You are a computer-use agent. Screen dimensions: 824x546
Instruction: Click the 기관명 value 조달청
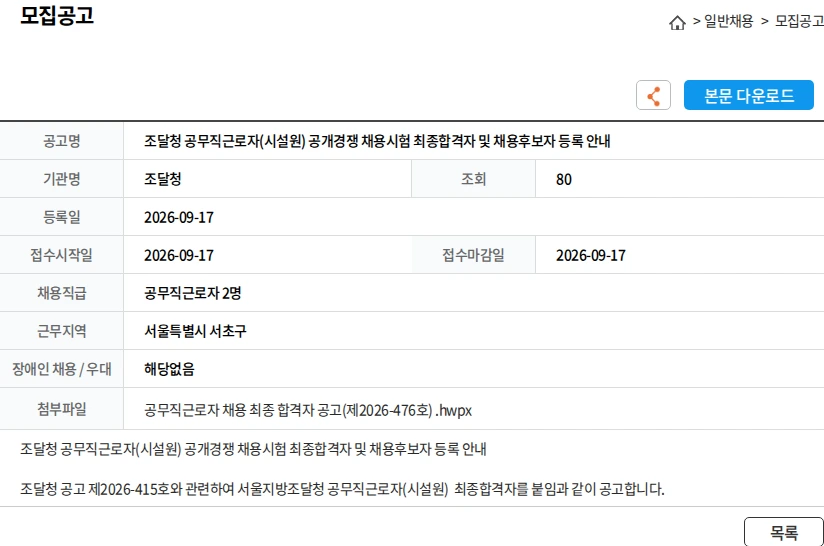click(163, 179)
